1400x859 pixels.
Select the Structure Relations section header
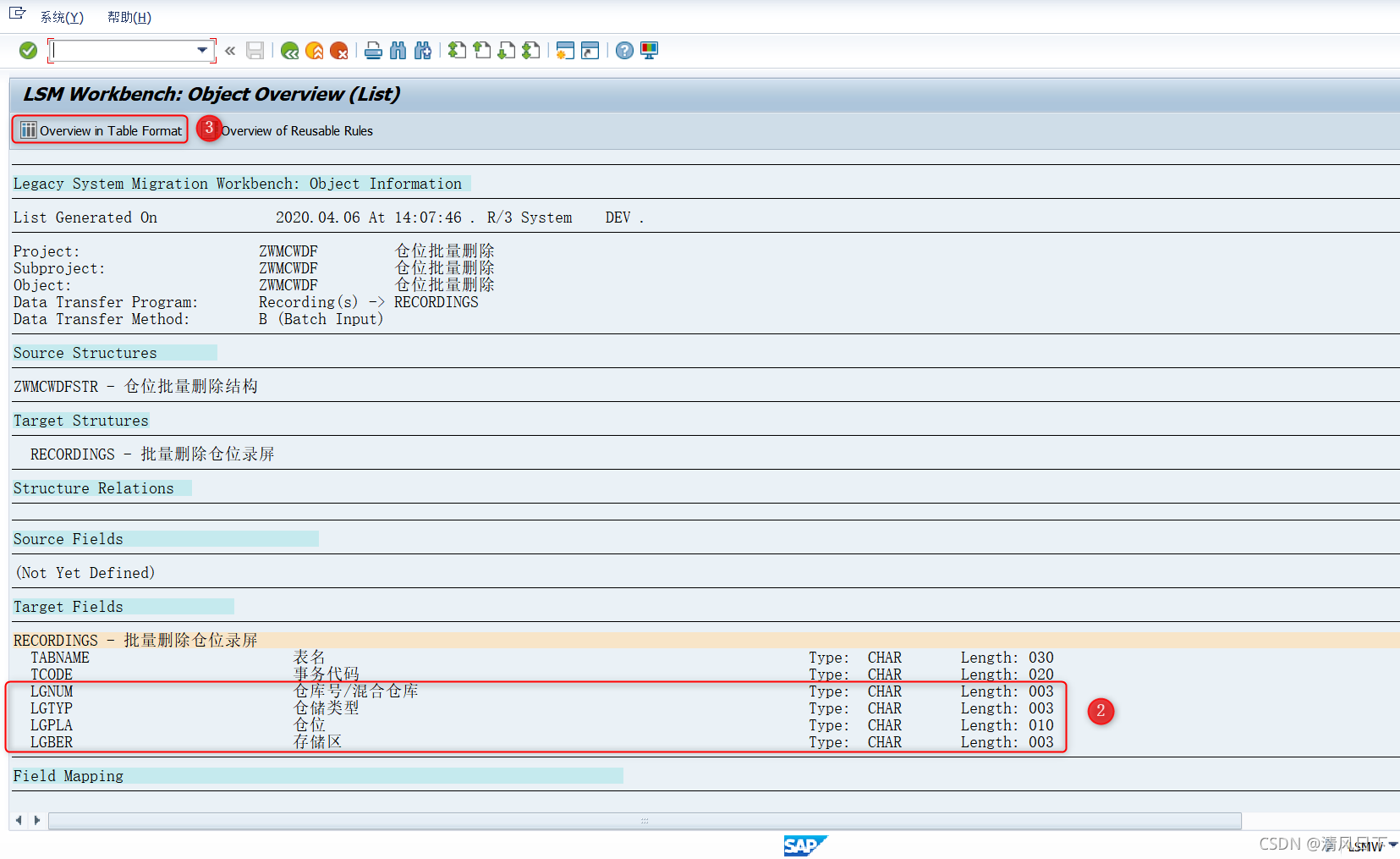94,488
